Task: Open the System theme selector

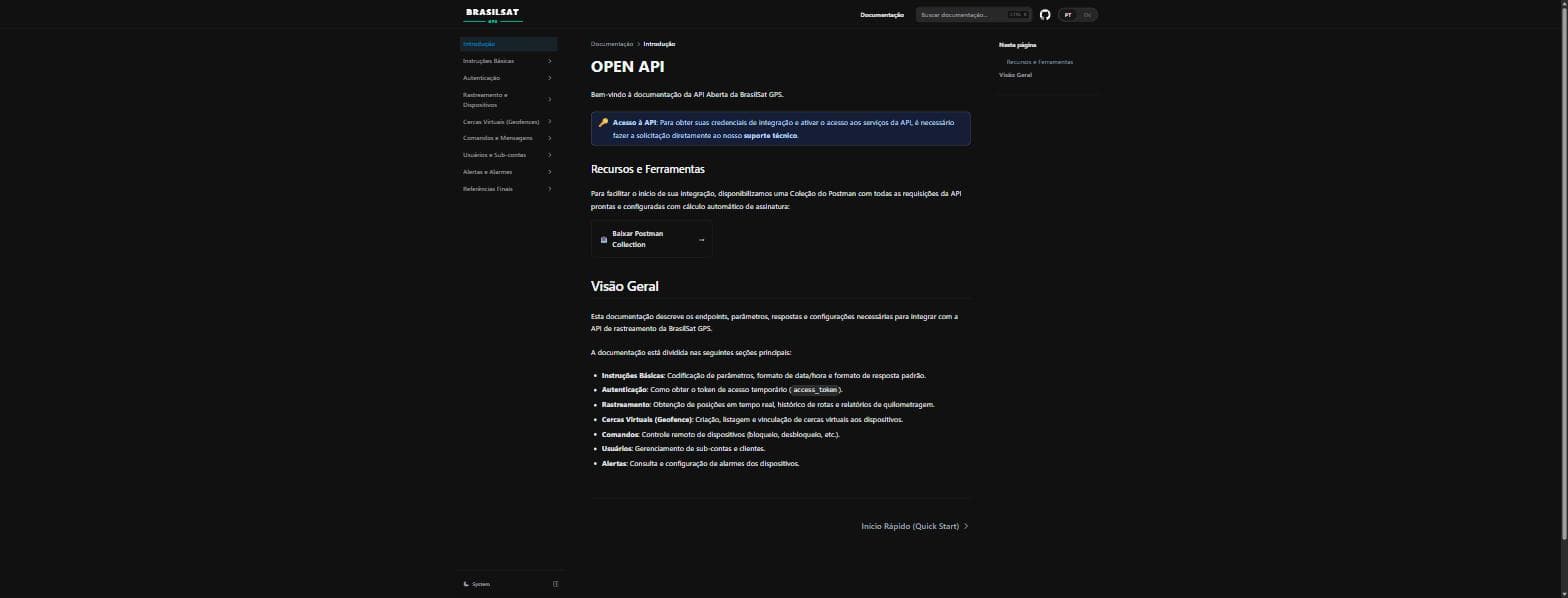Action: pyautogui.click(x=478, y=584)
